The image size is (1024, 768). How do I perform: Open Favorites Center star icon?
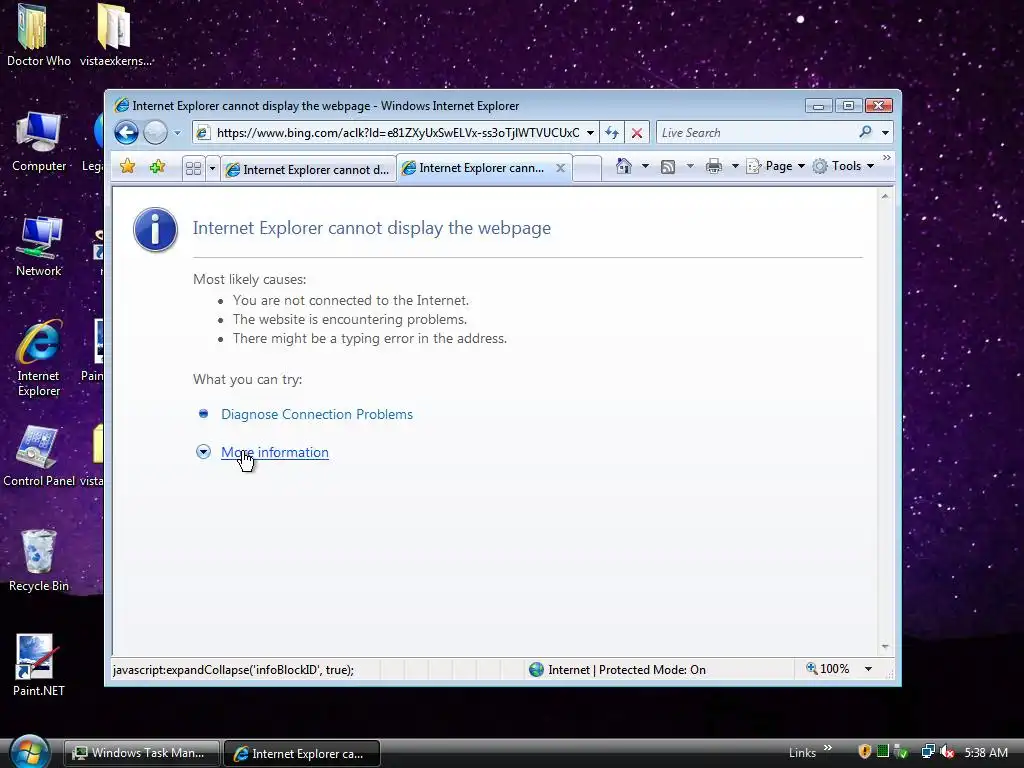pyautogui.click(x=127, y=167)
